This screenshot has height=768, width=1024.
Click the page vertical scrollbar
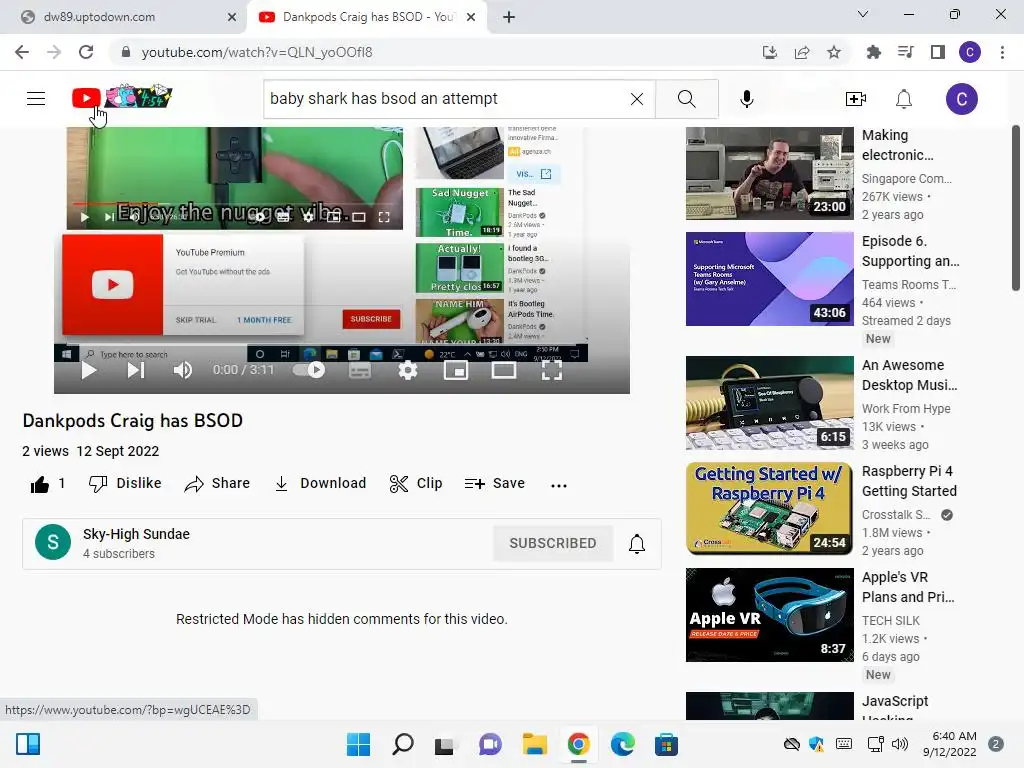click(1016, 208)
